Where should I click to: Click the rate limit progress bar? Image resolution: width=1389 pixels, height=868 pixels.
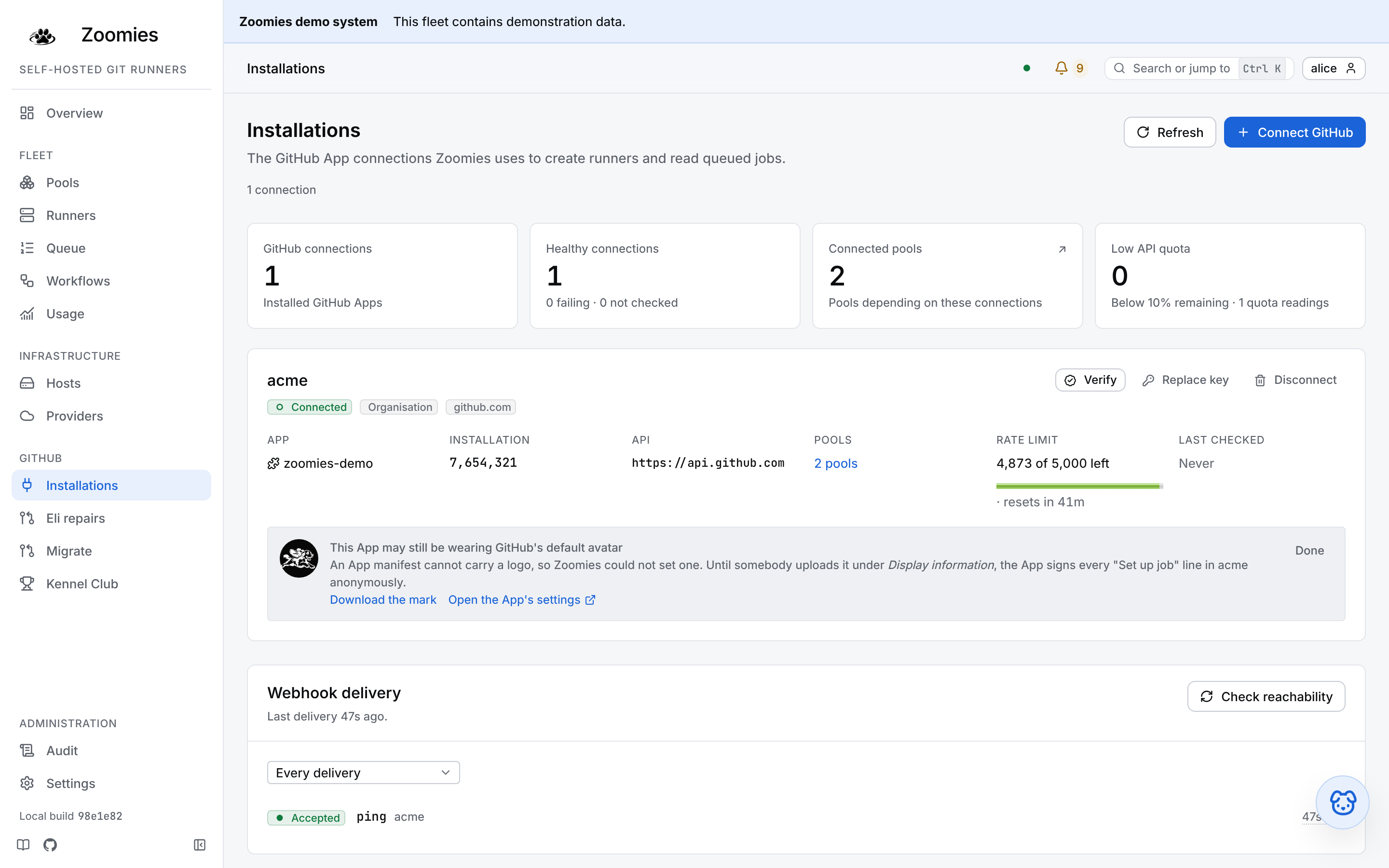tap(1079, 486)
